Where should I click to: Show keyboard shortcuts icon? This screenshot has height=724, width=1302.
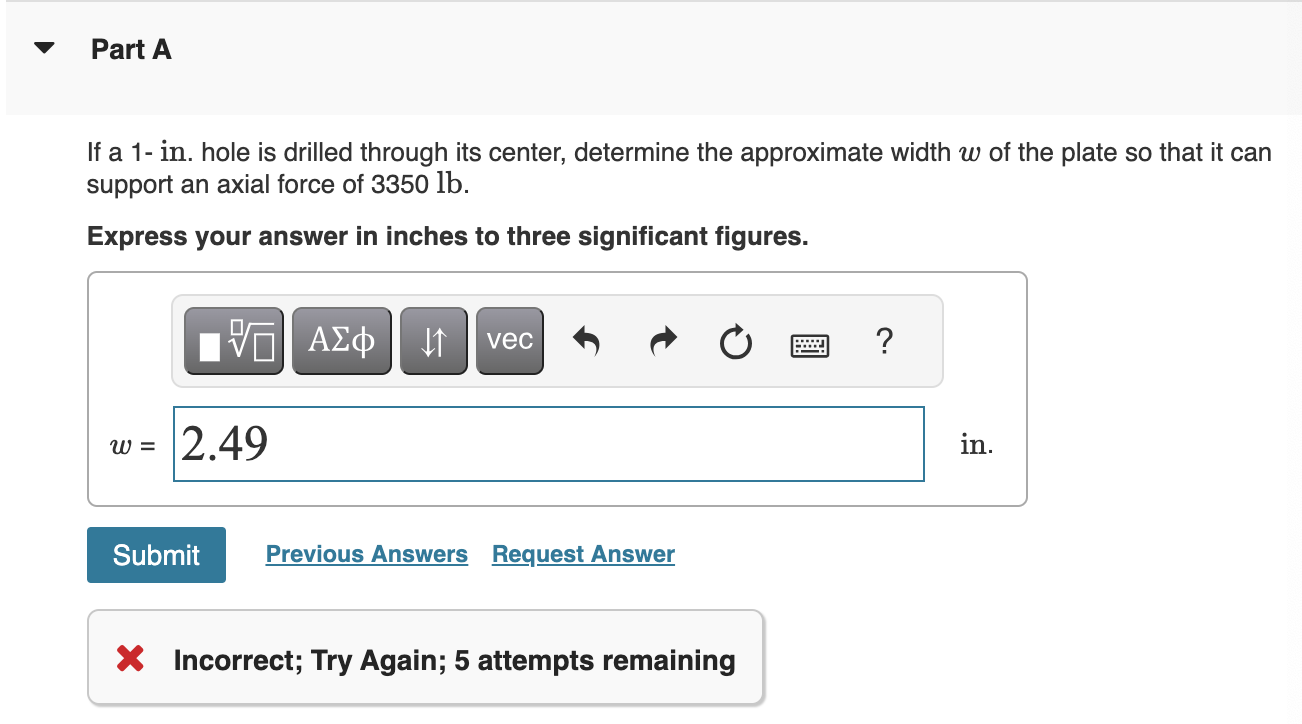(810, 346)
